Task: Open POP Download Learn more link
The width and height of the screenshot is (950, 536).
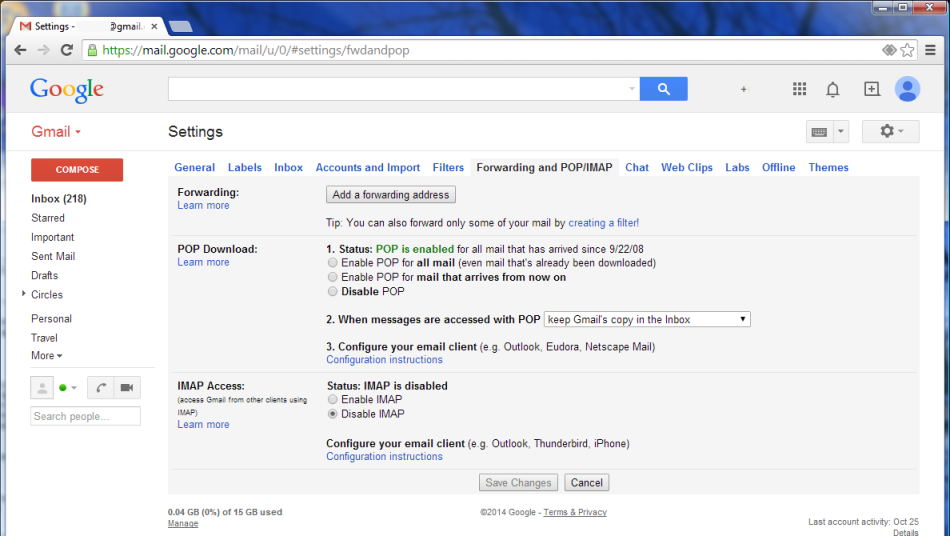Action: [x=203, y=262]
